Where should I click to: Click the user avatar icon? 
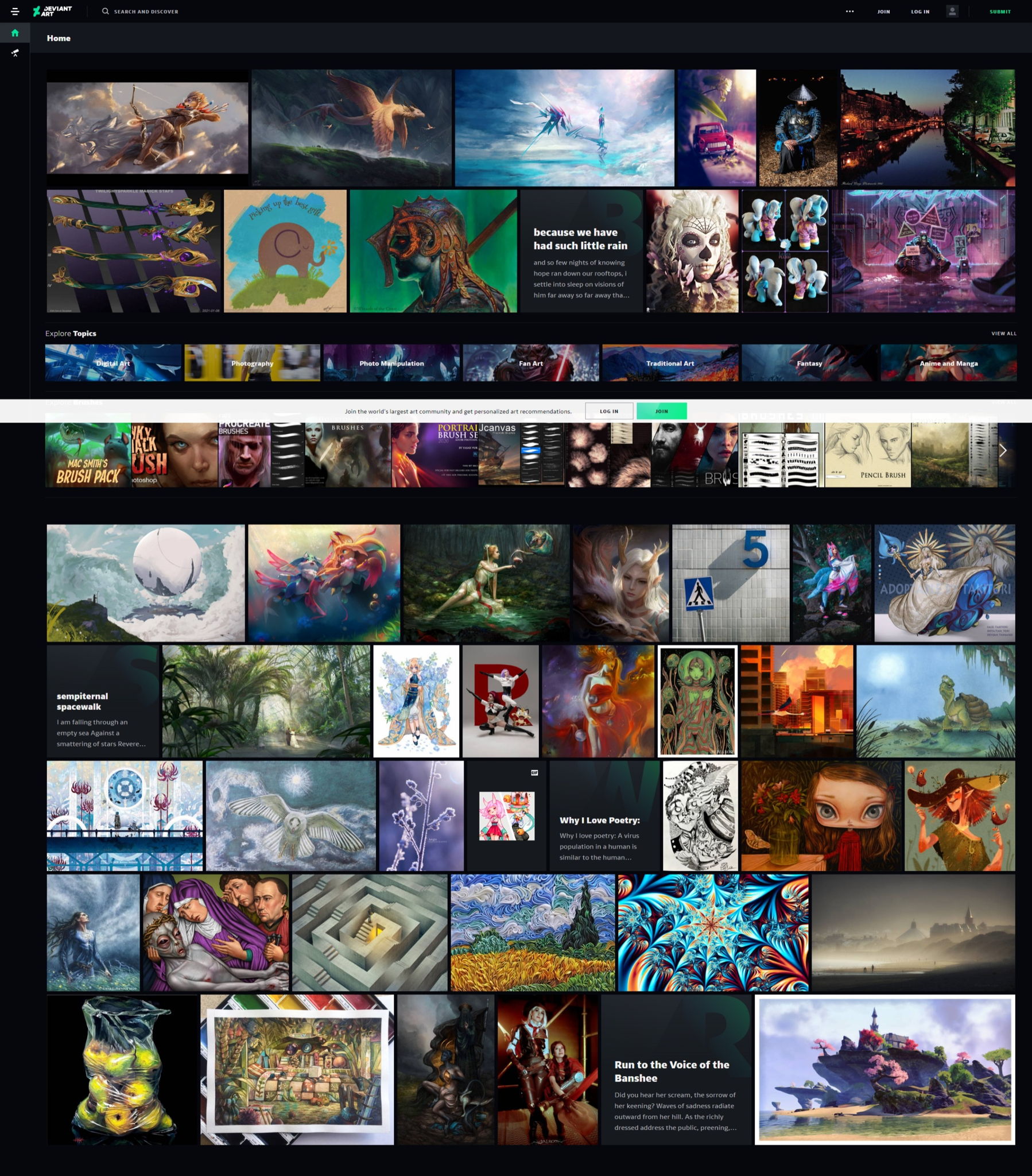coord(952,11)
